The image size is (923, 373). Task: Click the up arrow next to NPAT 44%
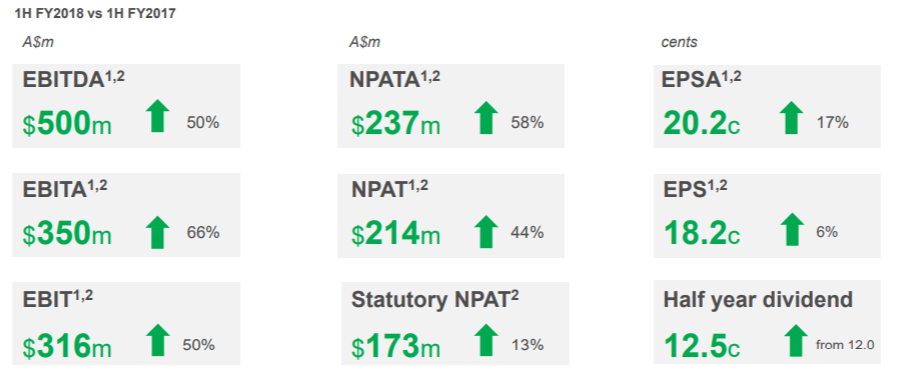[x=486, y=232]
